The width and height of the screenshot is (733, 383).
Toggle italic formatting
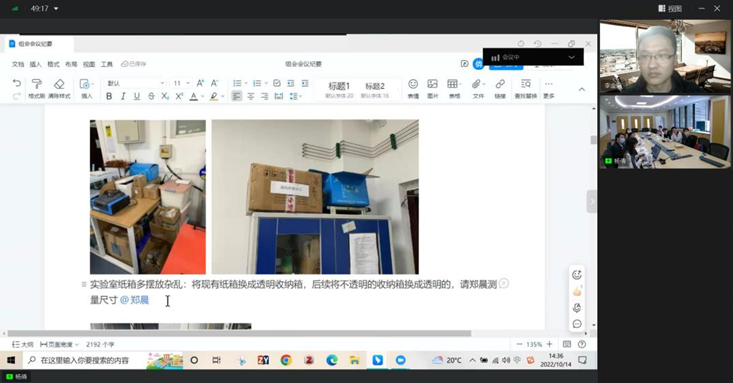123,96
